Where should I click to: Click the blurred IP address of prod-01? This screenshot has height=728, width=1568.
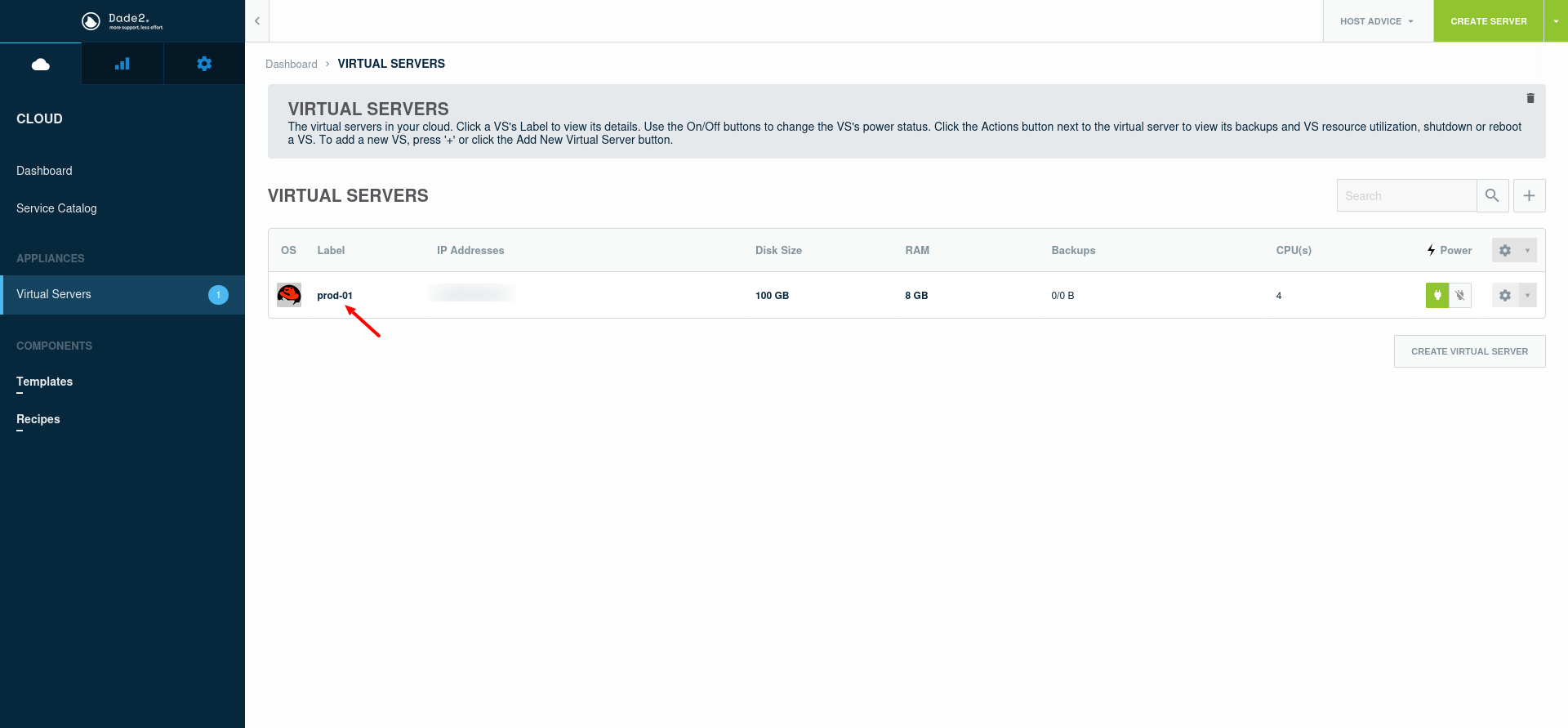coord(472,293)
